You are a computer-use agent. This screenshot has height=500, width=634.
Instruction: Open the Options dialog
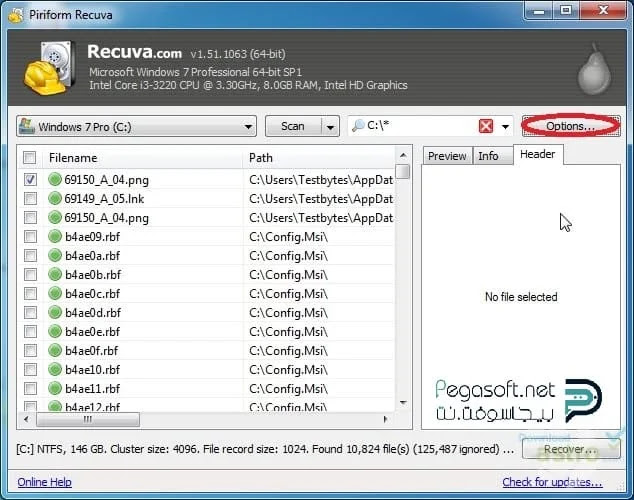pyautogui.click(x=571, y=126)
